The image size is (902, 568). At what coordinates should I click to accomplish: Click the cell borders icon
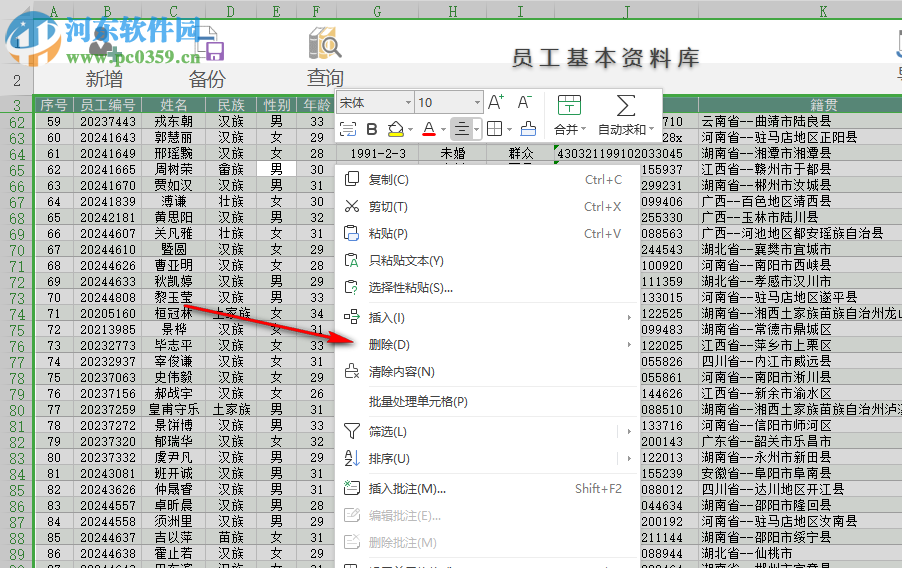tap(495, 129)
